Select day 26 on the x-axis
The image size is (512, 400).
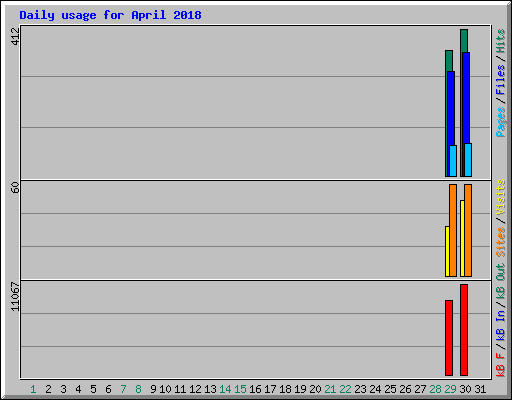(405, 389)
